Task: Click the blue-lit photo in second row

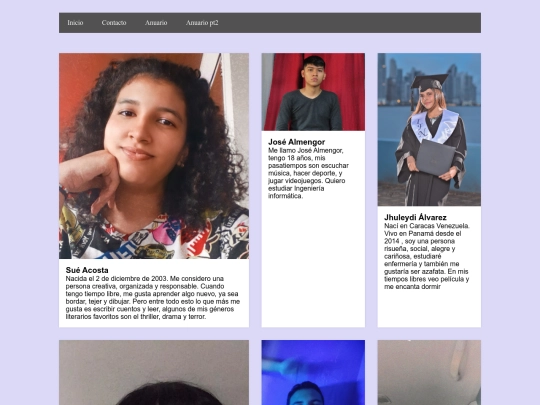Action: tap(313, 373)
